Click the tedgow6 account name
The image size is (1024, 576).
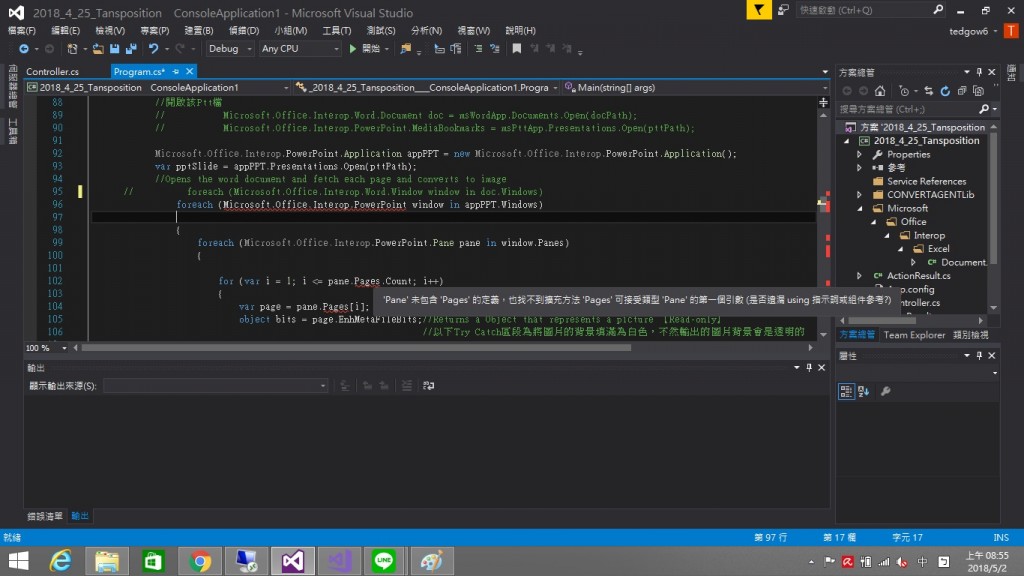click(968, 31)
